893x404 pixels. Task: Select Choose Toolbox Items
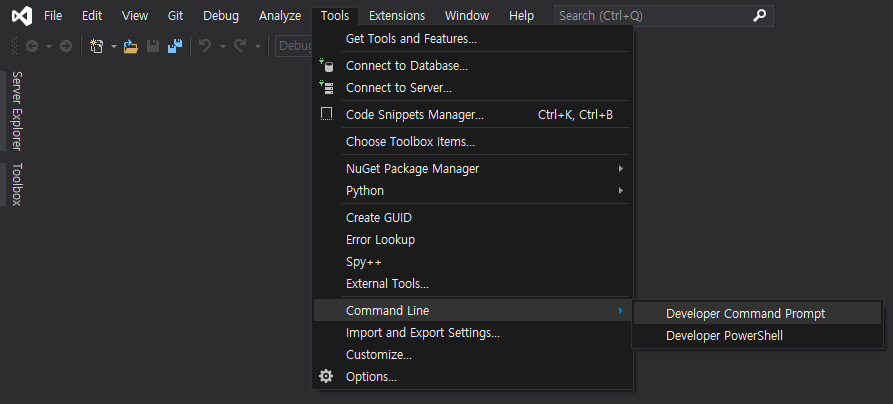click(x=473, y=141)
